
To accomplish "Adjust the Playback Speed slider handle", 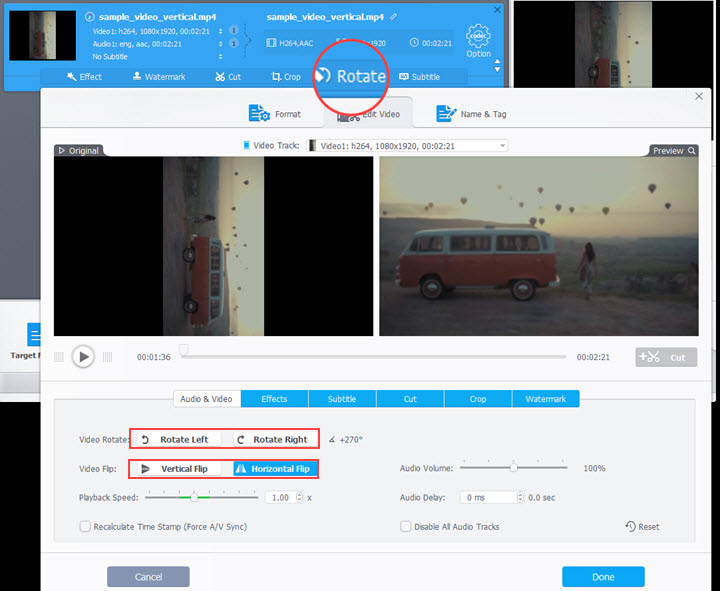I will [194, 497].
